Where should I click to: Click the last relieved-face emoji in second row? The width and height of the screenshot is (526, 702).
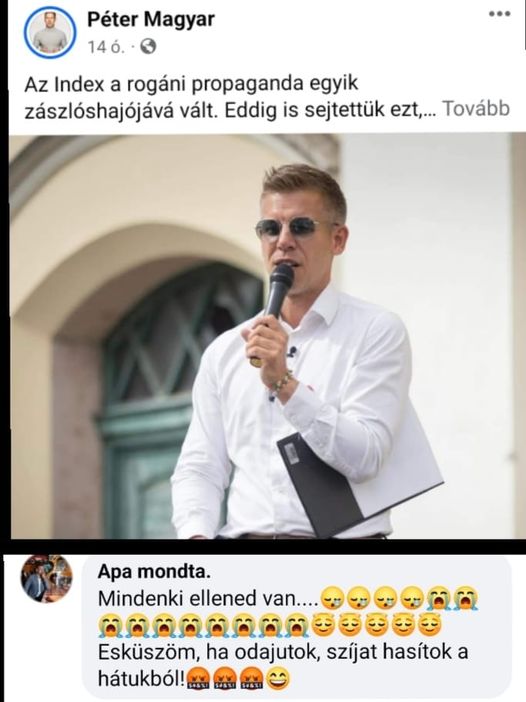[x=430, y=626]
